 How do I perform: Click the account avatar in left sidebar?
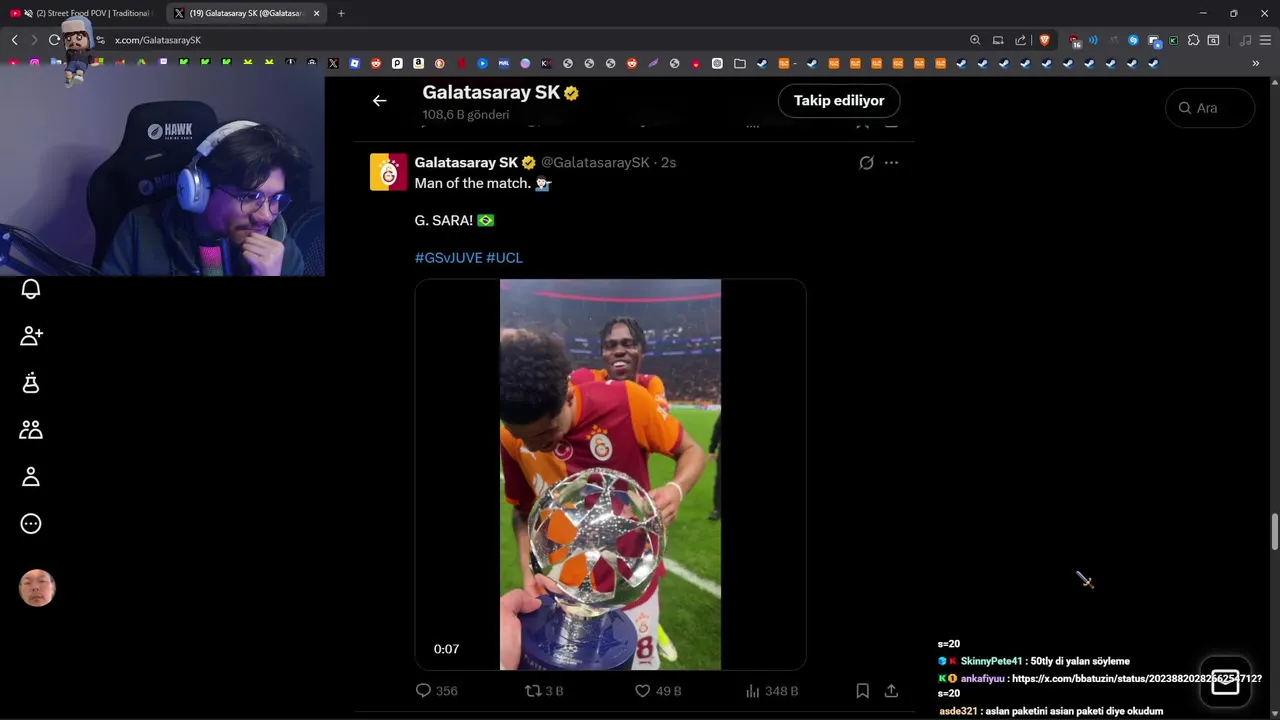[37, 588]
